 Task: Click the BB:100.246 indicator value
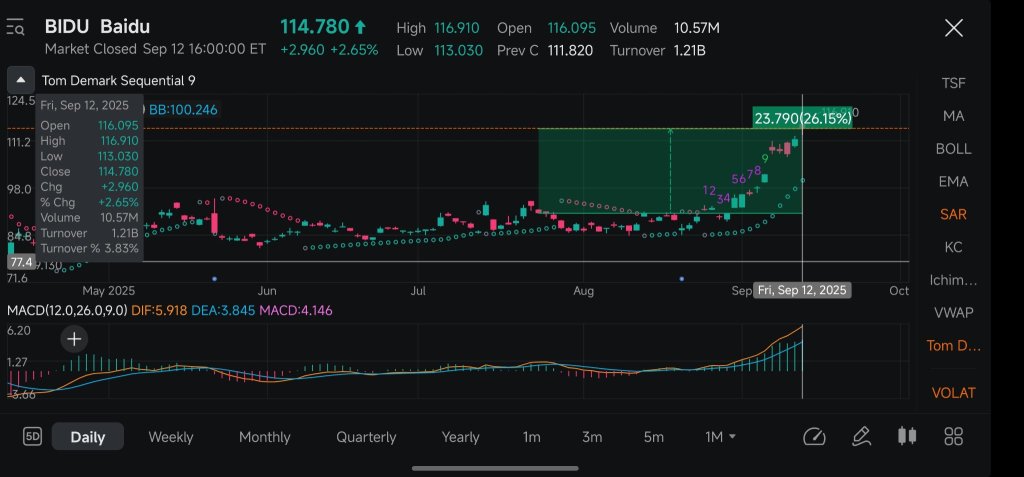click(x=183, y=110)
